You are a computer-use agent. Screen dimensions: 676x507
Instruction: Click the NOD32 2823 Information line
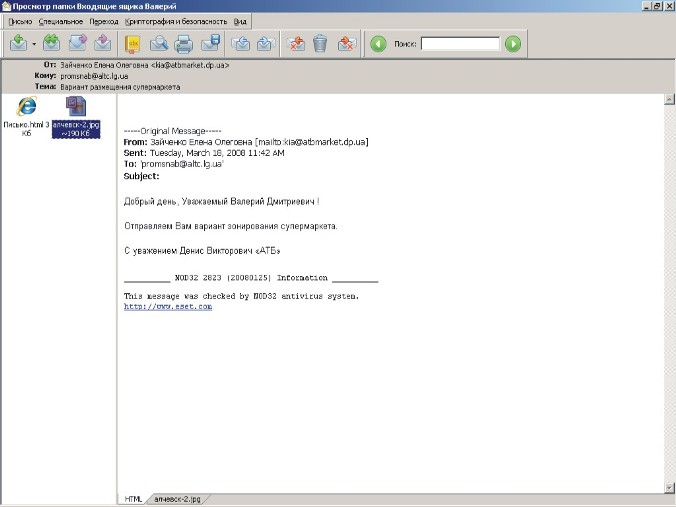pos(251,278)
